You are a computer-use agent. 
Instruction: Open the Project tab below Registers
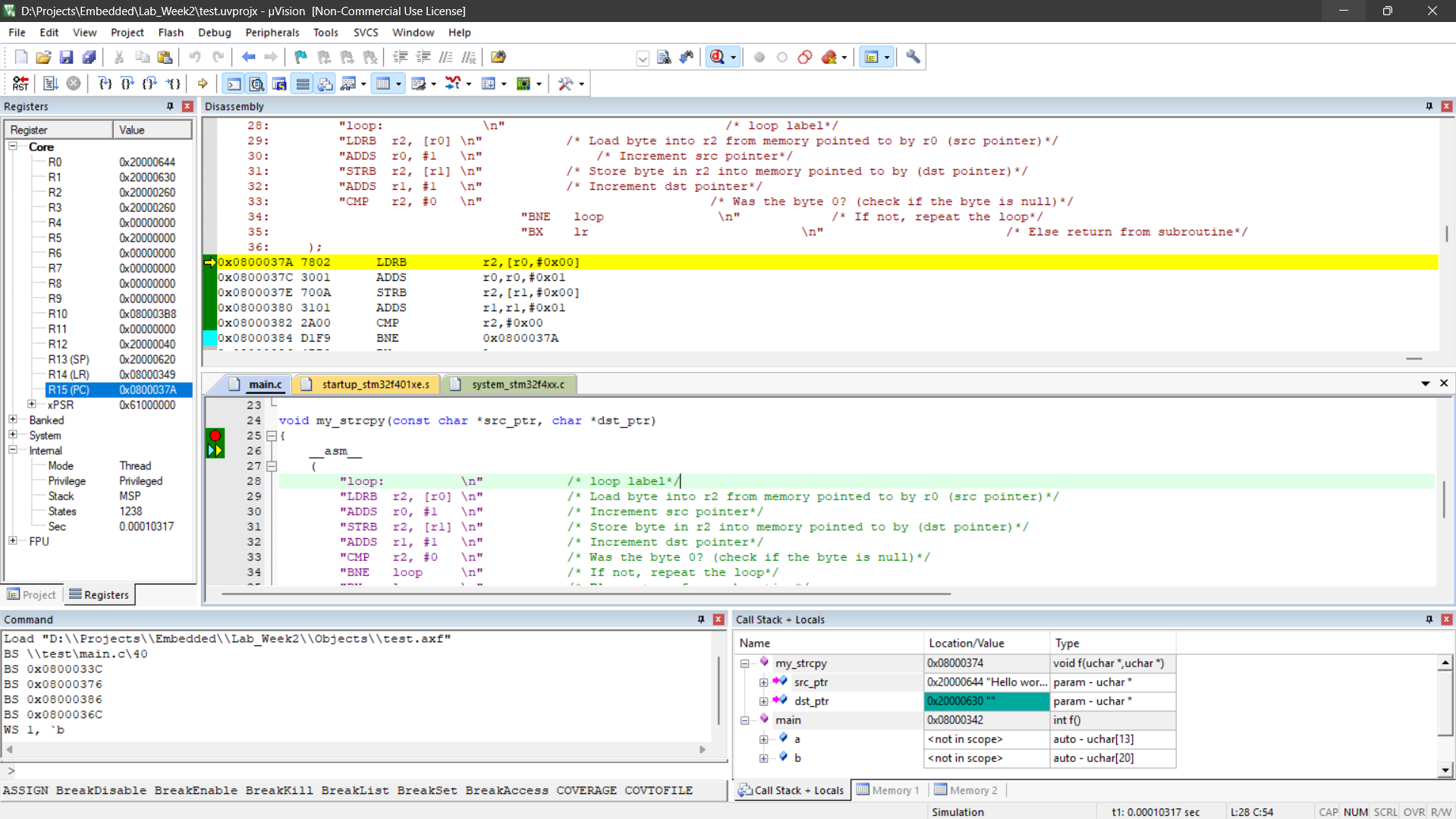coord(32,594)
